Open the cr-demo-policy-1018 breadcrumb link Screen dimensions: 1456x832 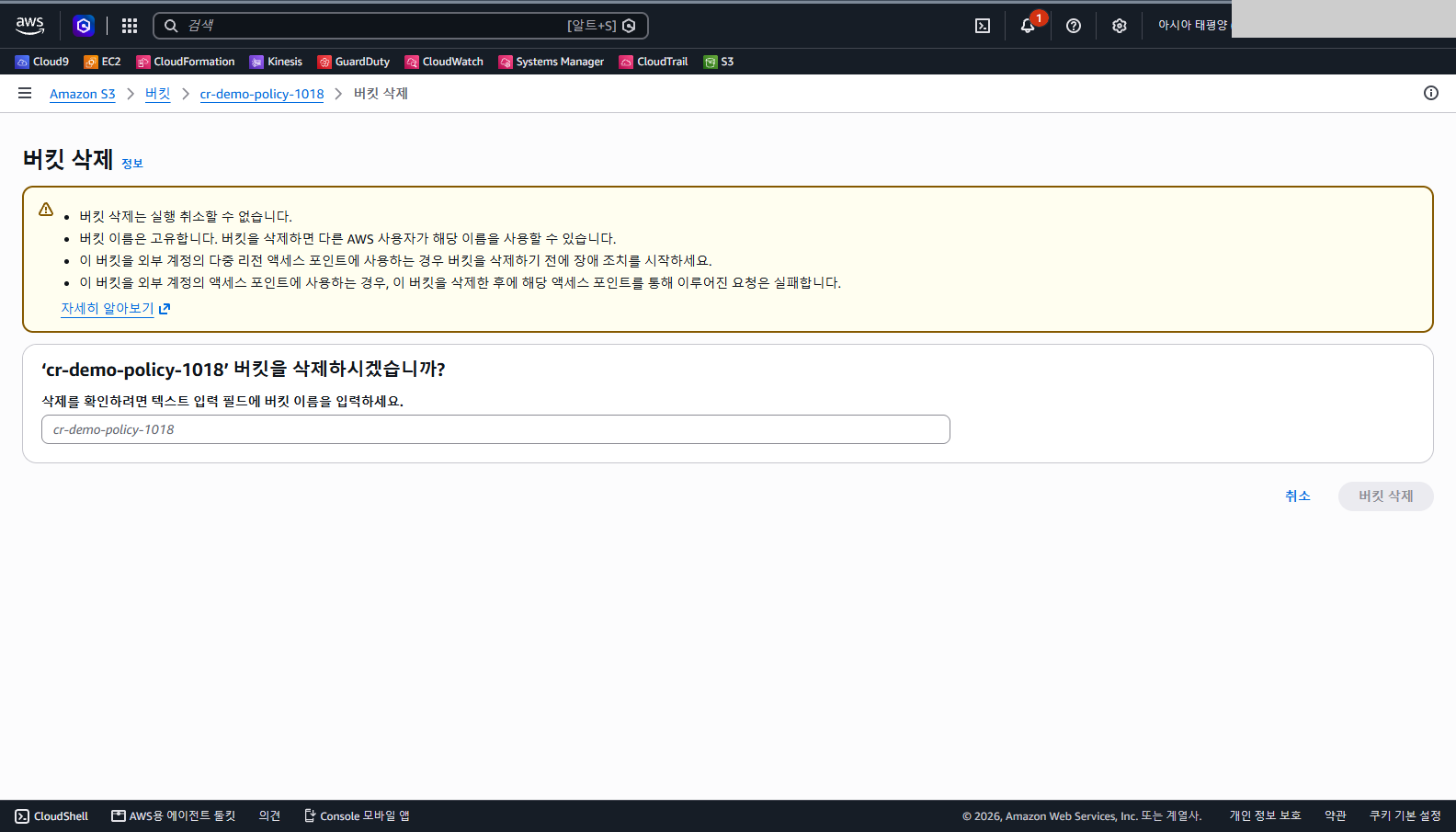point(262,94)
